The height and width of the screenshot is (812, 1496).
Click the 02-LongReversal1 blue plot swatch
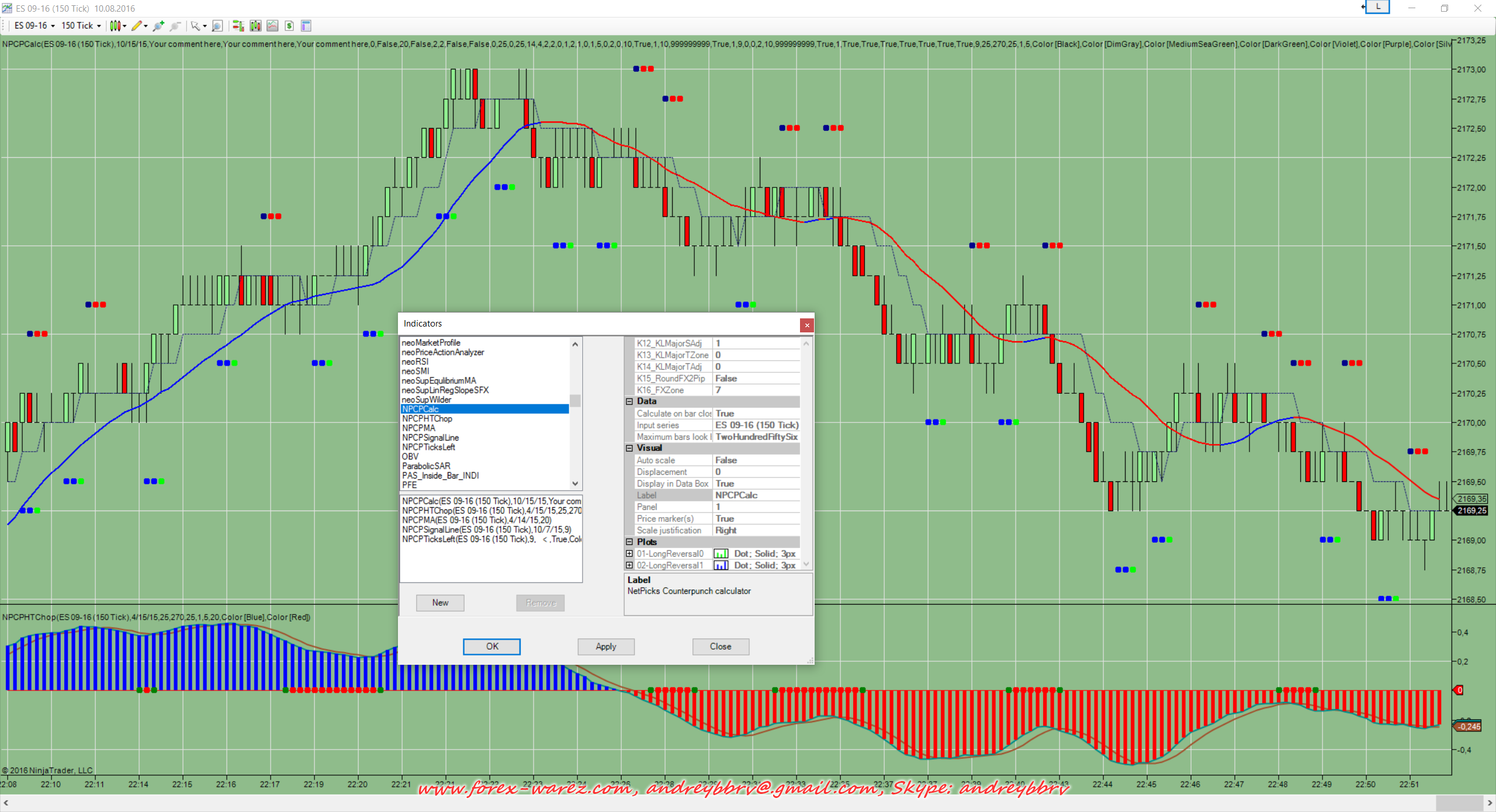point(721,565)
